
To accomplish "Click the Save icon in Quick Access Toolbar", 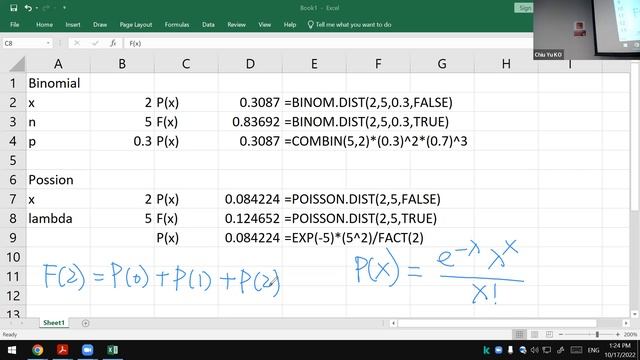I will [13, 8].
